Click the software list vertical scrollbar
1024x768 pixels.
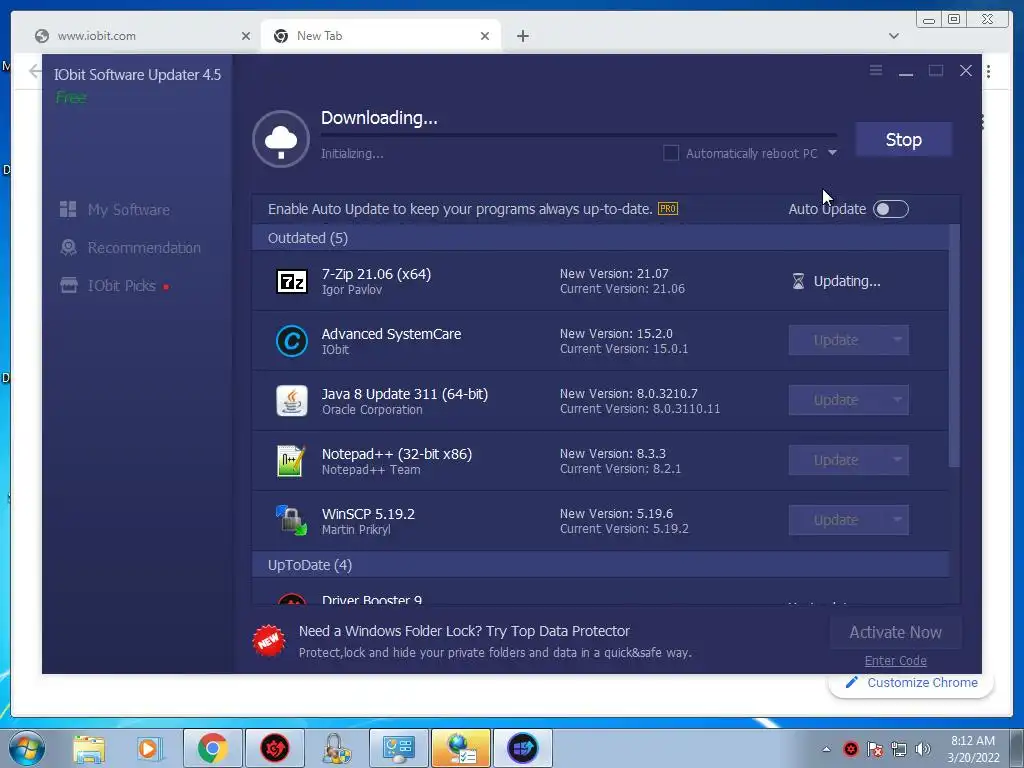pos(954,346)
